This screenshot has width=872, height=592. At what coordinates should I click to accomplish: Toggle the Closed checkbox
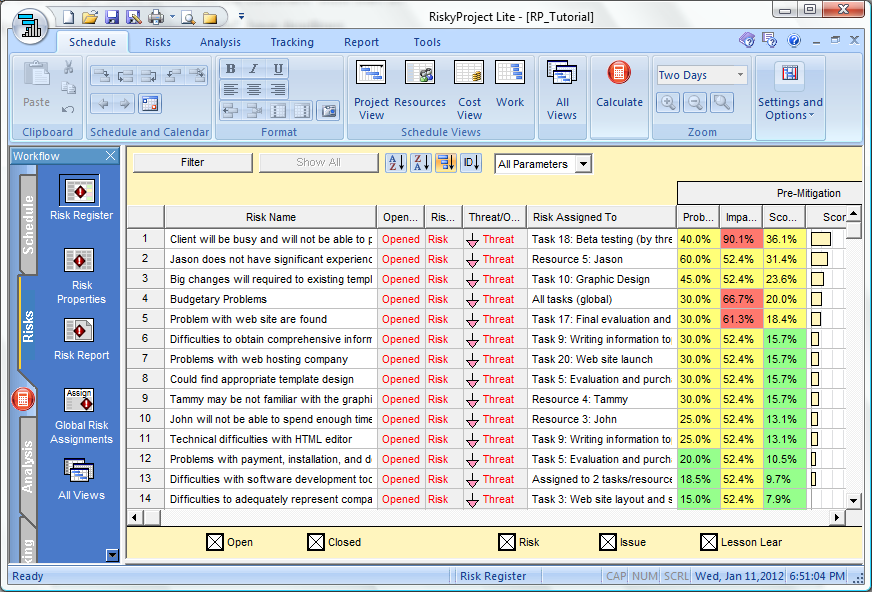click(x=316, y=542)
